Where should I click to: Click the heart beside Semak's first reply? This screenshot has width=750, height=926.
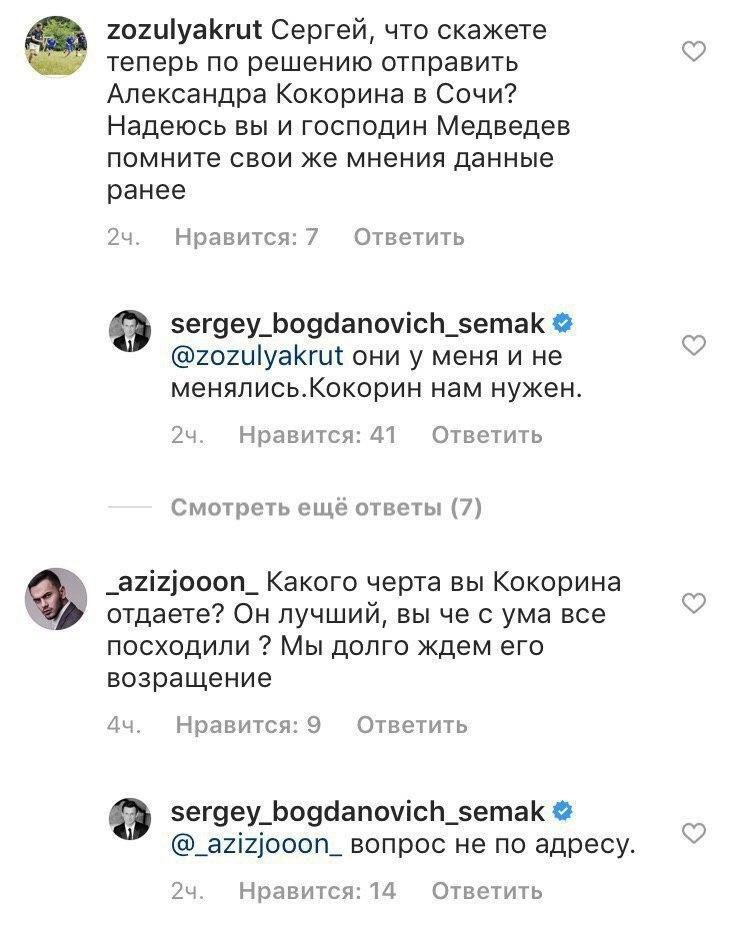click(694, 344)
